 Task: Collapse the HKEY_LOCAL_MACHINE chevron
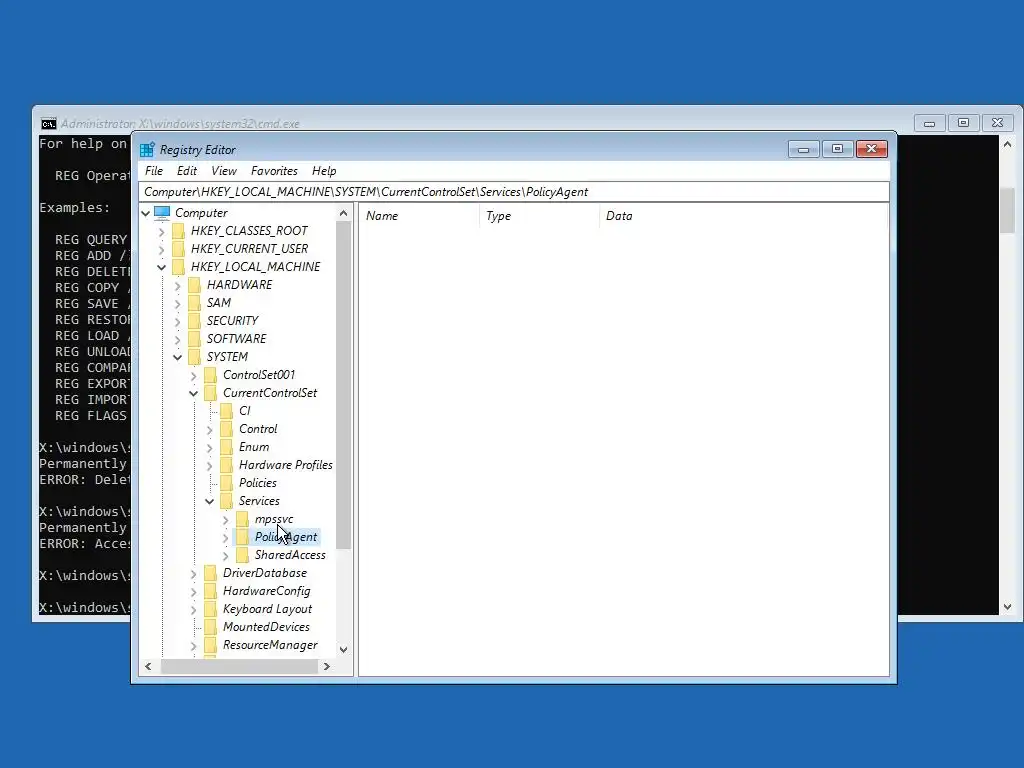161,267
